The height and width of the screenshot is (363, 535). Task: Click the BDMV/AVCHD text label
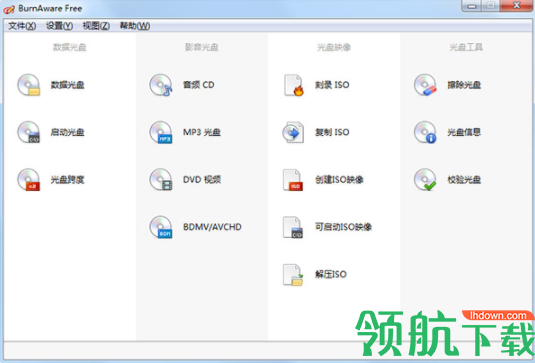[x=212, y=227]
